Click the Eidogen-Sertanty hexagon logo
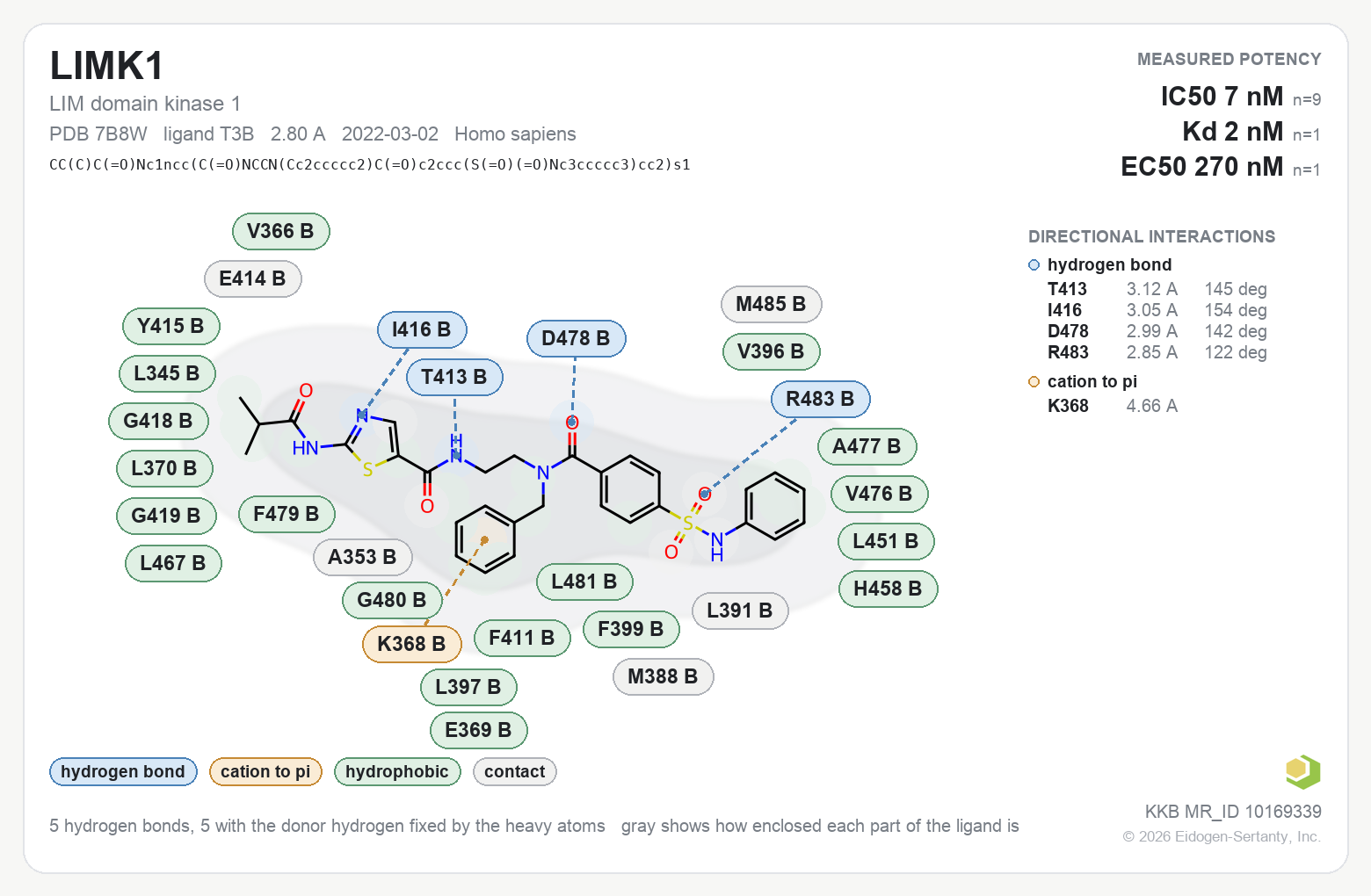Screen dimensions: 1371x896 1302,772
